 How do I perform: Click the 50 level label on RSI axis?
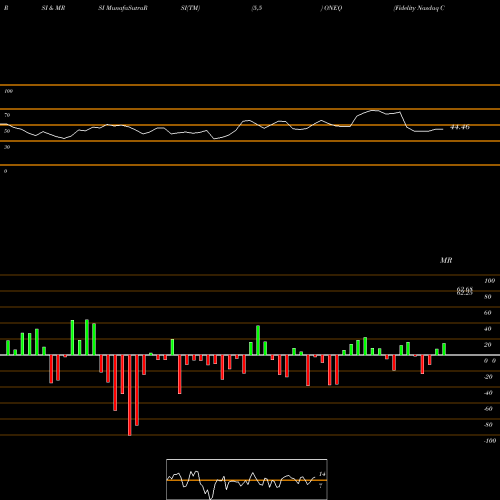[7, 131]
